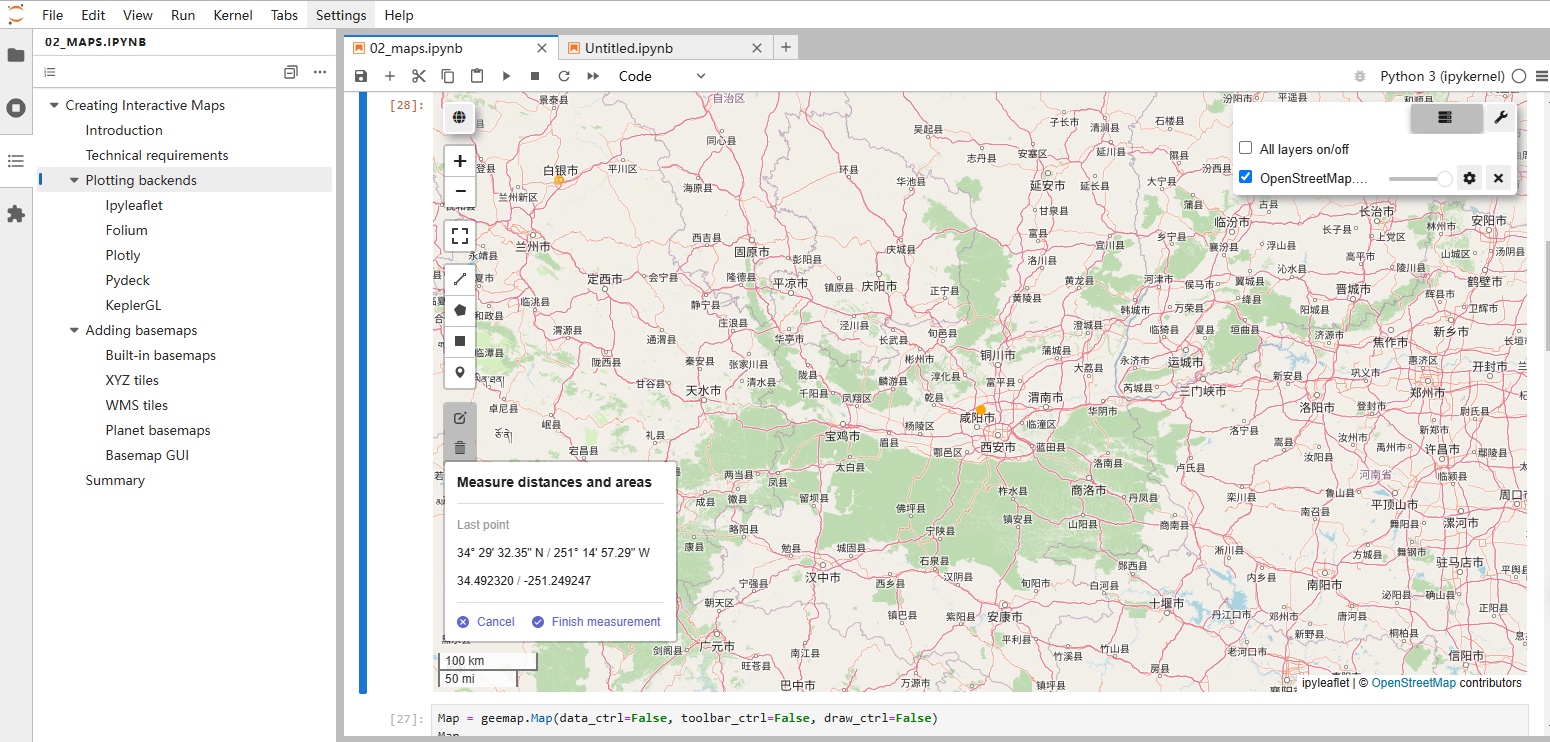Open the Settings menu
This screenshot has height=742, width=1550.
pyautogui.click(x=341, y=15)
